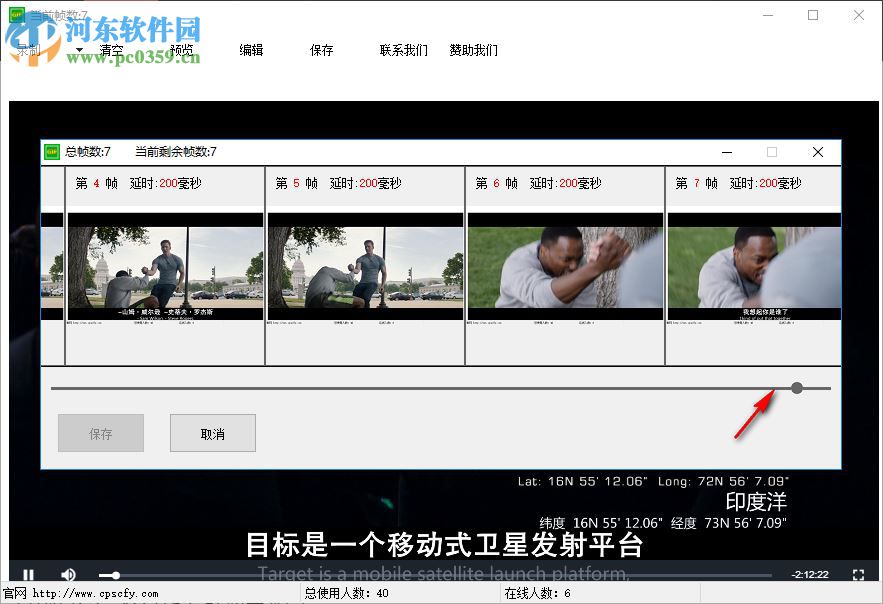Click the 清空 (Clear) menu item
The image size is (883, 604).
point(111,50)
